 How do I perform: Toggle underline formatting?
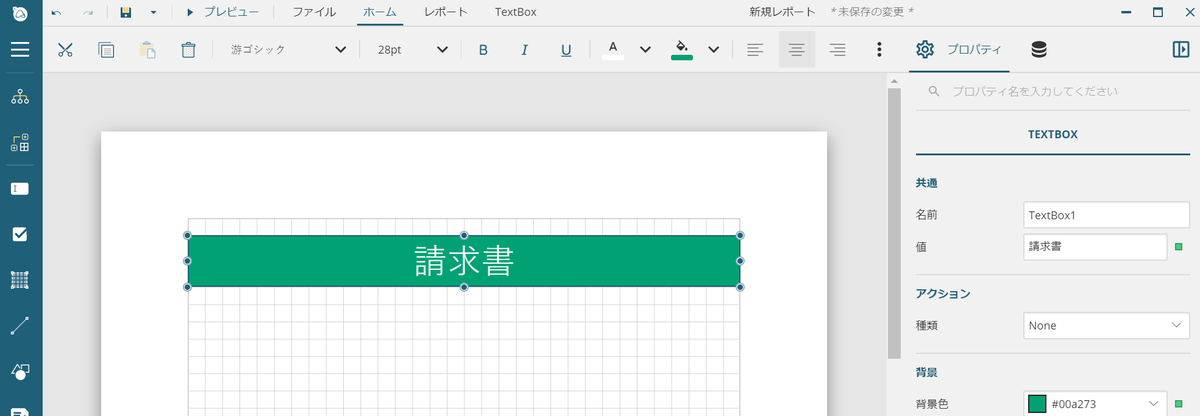566,49
